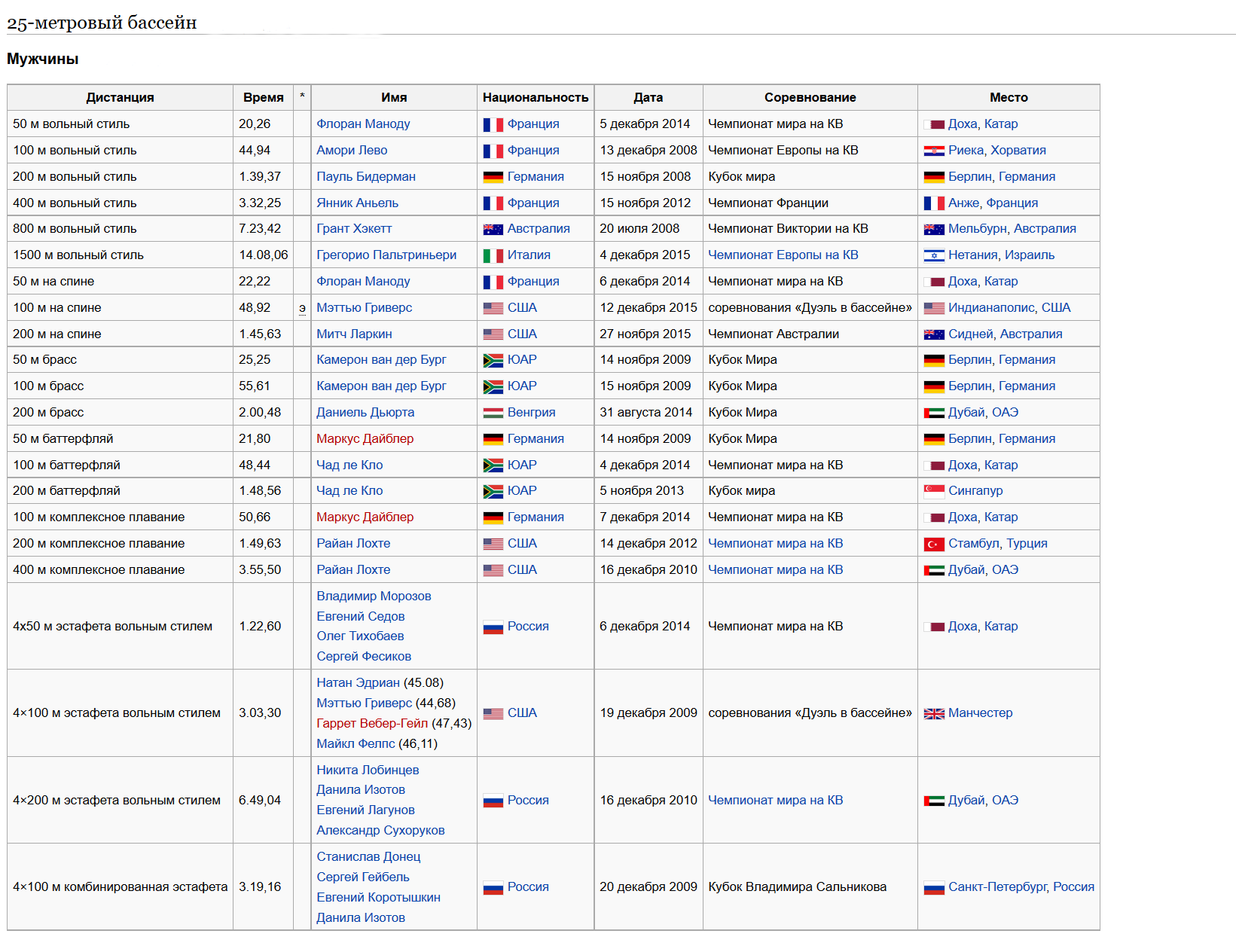Image resolution: width=1236 pixels, height=952 pixels.
Task: Open Владимир Морозов link
Action: pyautogui.click(x=374, y=597)
